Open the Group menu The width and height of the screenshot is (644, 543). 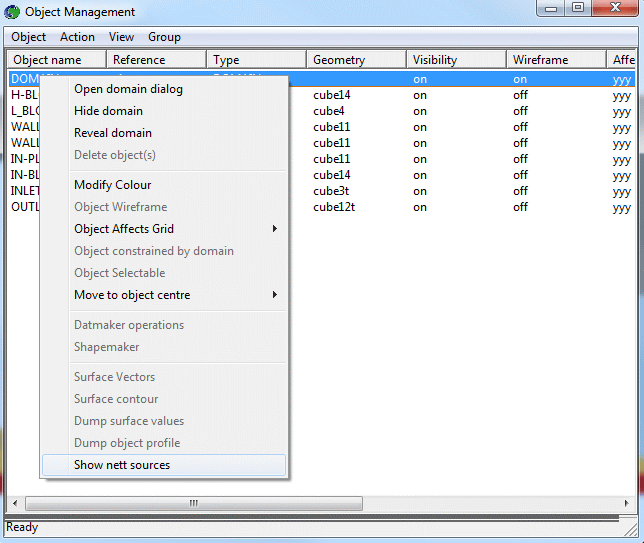click(164, 37)
